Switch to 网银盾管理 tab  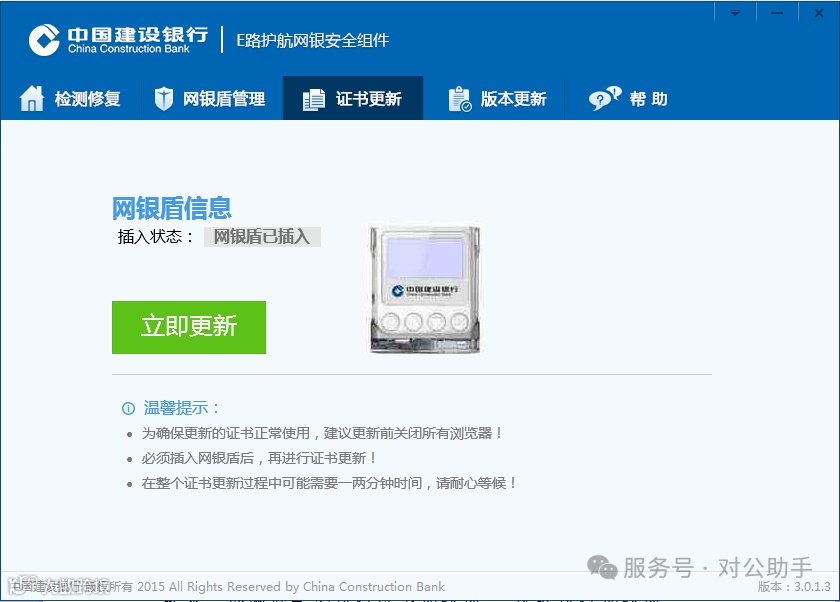click(x=212, y=99)
